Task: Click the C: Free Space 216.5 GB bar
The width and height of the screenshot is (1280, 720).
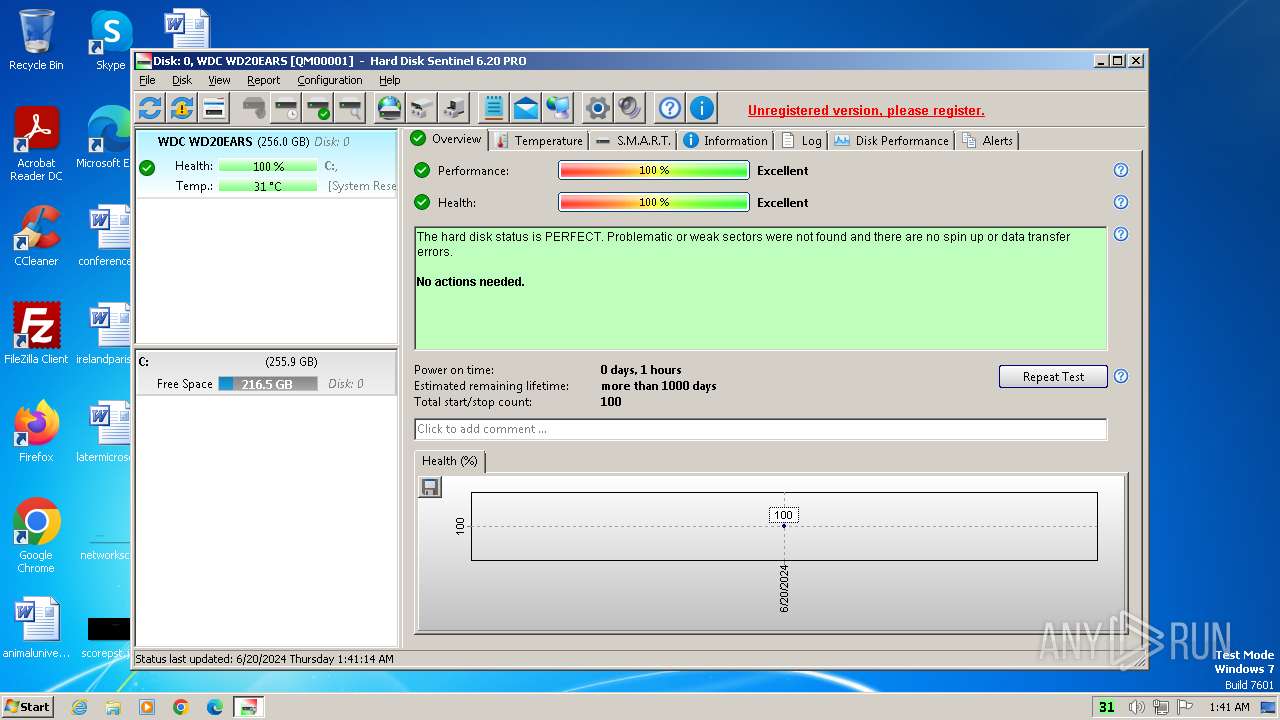Action: click(x=268, y=384)
